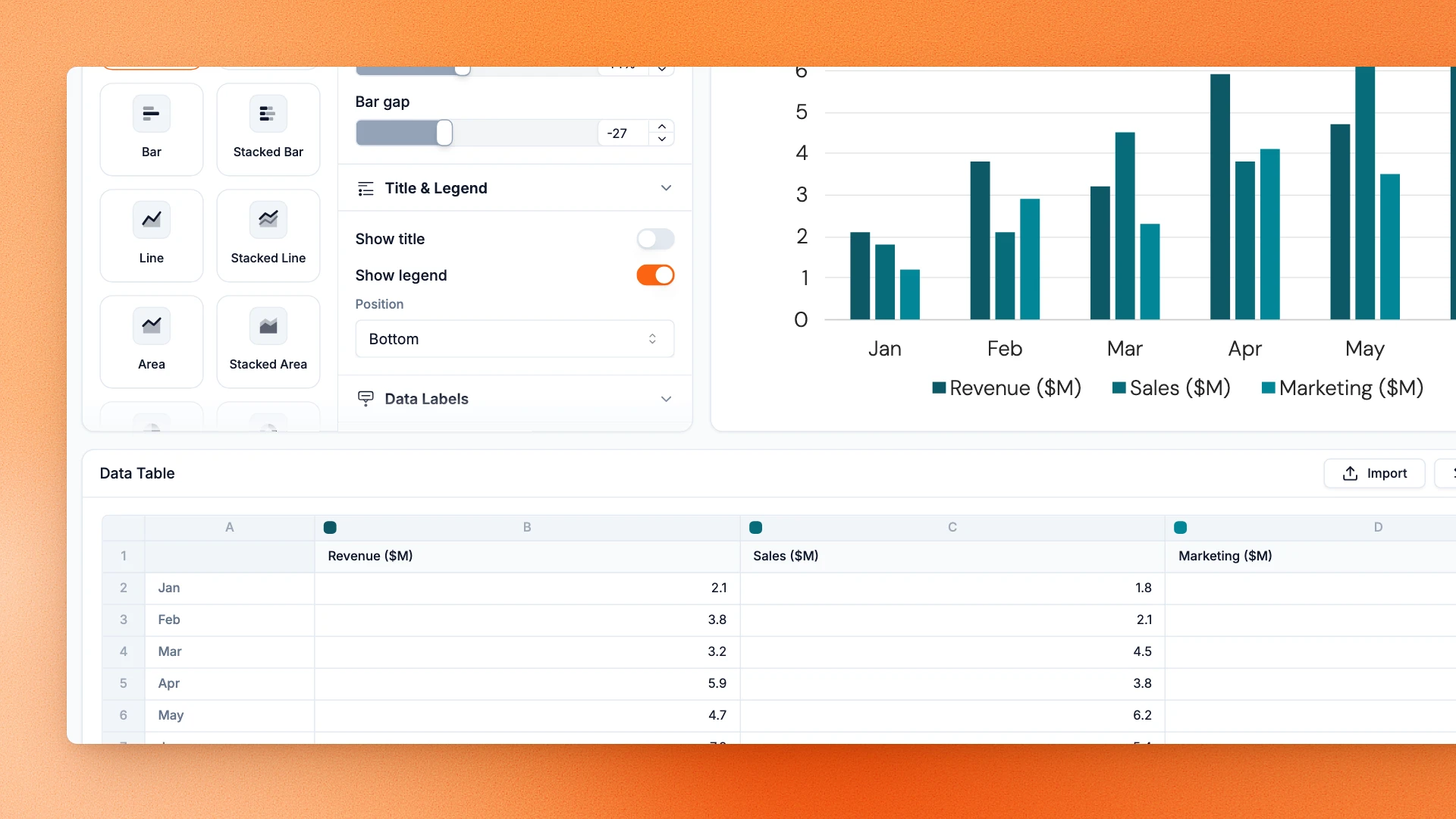Click the Marketing ($M) header cell
The height and width of the screenshot is (819, 1456).
click(x=1310, y=556)
